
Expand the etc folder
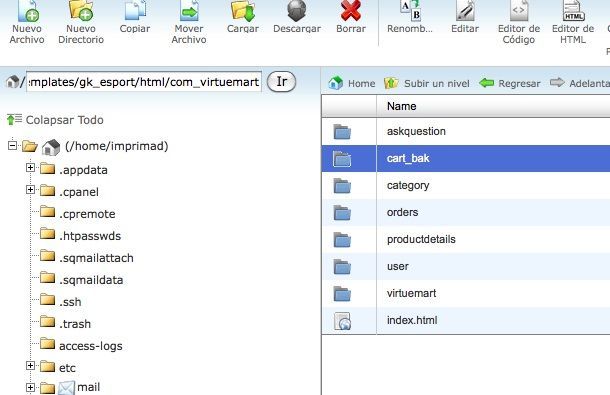30,366
